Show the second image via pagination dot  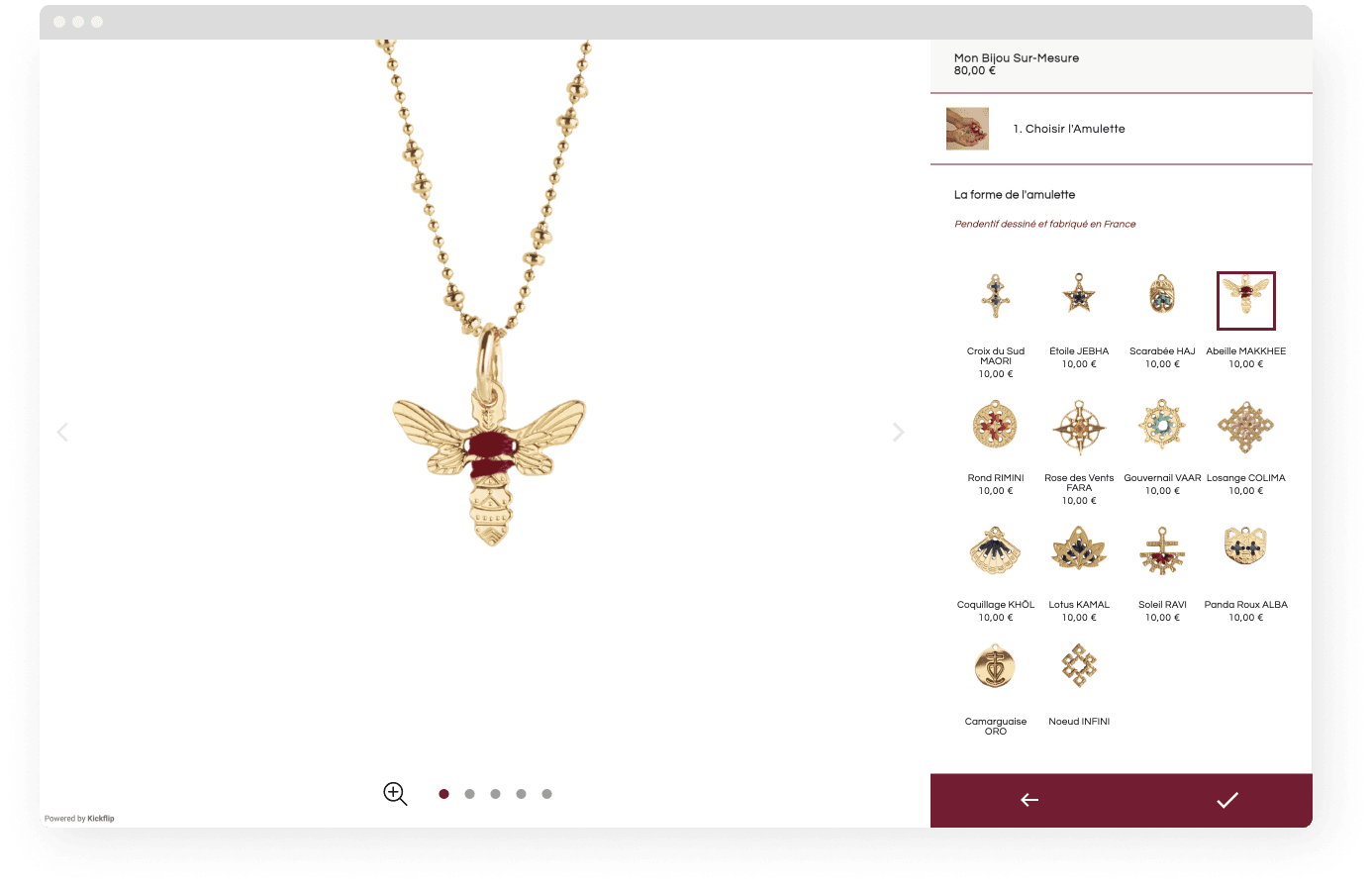tap(469, 794)
